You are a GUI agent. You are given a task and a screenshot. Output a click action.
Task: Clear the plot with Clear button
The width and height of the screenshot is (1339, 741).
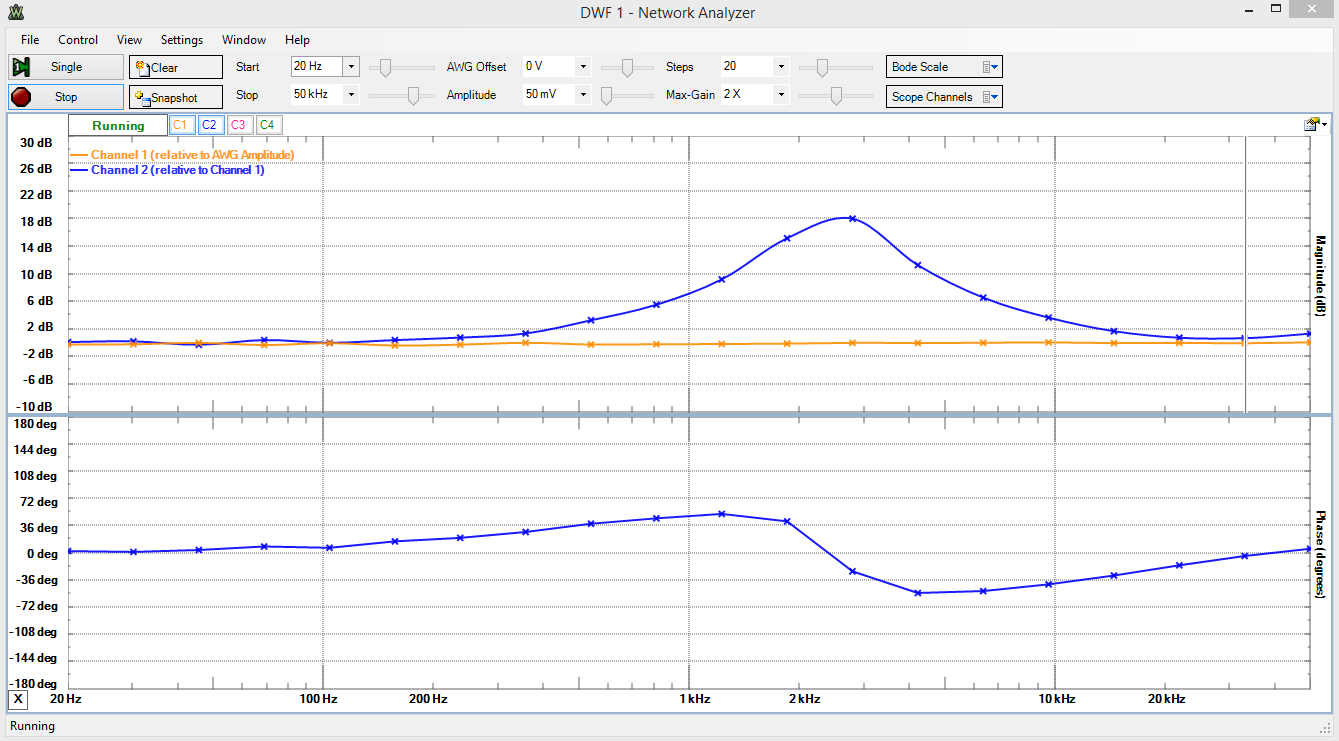click(176, 67)
